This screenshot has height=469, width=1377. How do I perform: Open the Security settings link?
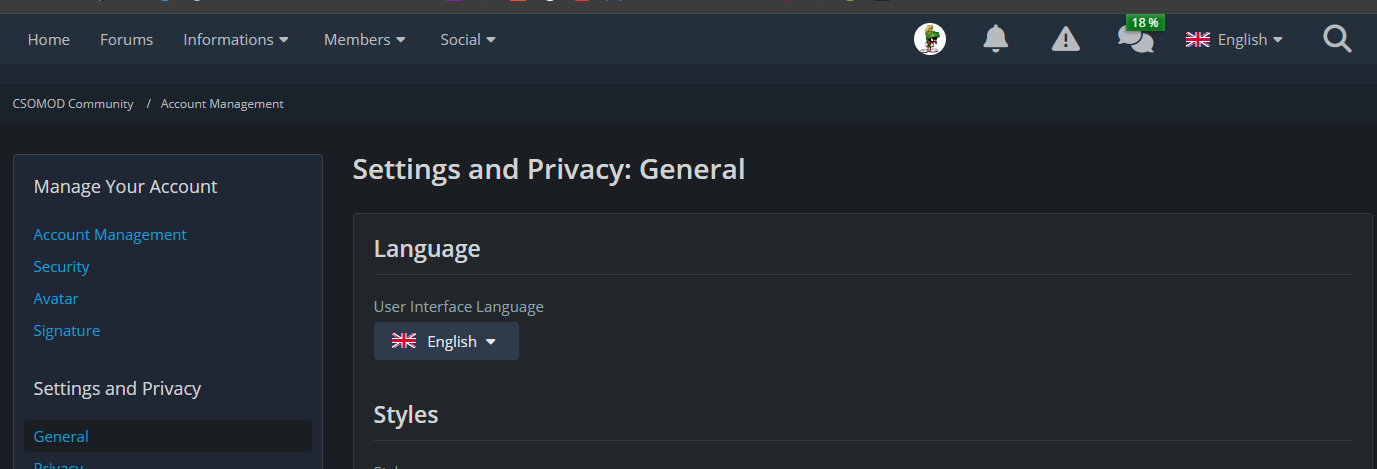coord(61,267)
